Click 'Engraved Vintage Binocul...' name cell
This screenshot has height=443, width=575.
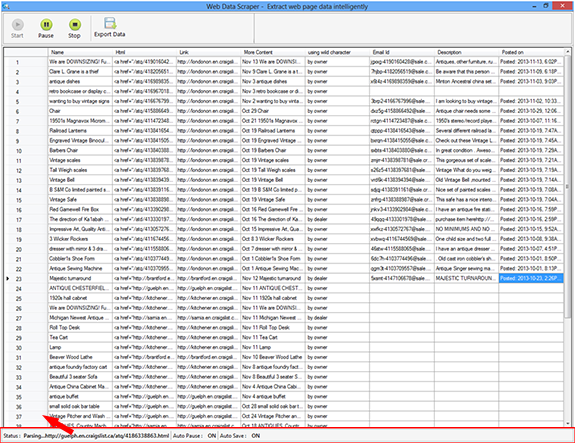coord(80,140)
